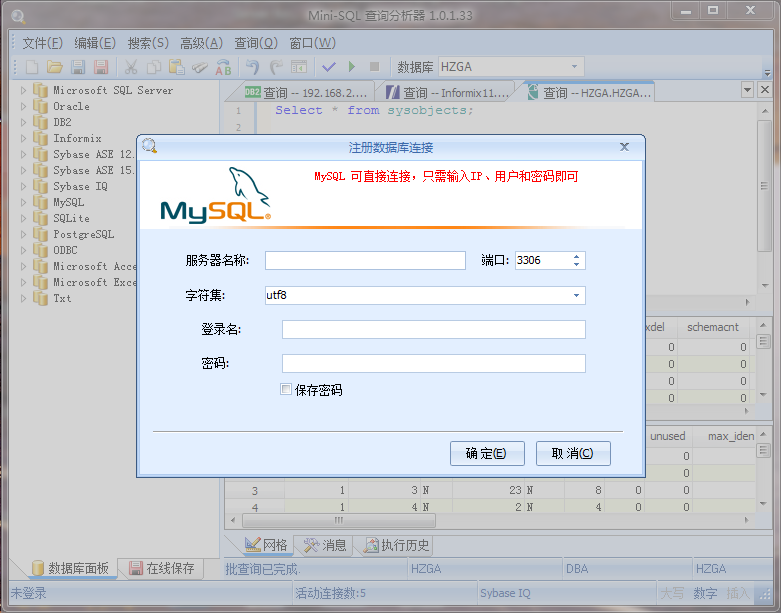The height and width of the screenshot is (613, 781).
Task: Switch to the 执行历史 tab
Action: tap(396, 545)
